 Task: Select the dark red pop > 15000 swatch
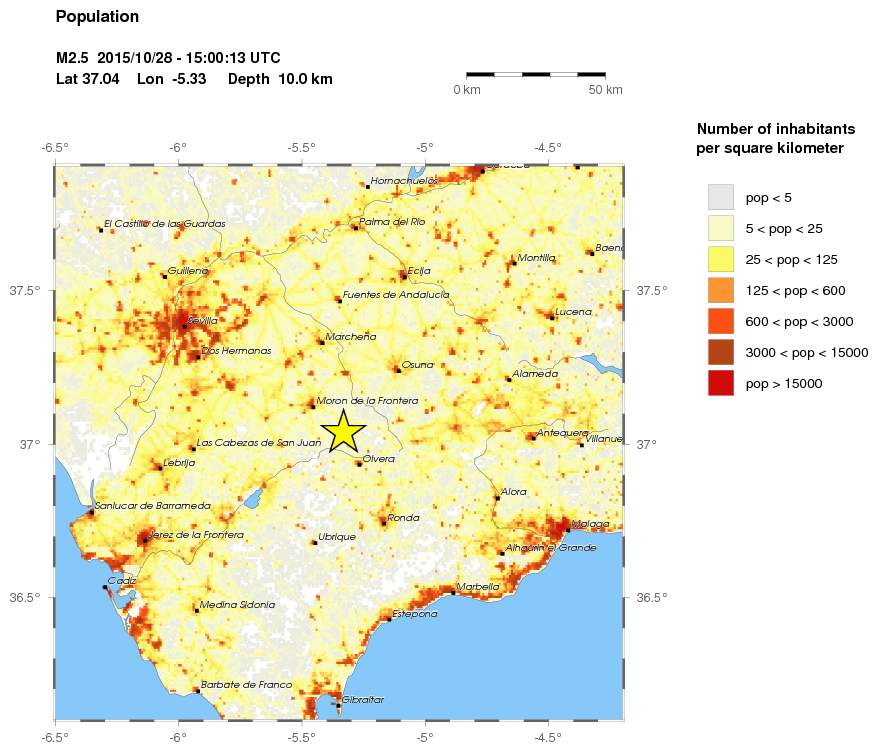[720, 383]
